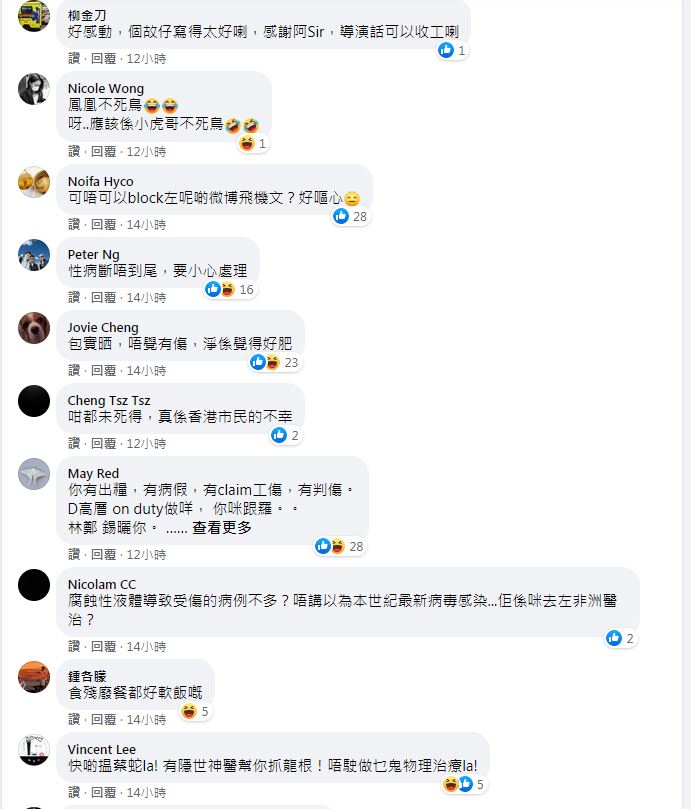The image size is (691, 809).
Task: Open Jovie Cheng's profile name link
Action: click(103, 328)
